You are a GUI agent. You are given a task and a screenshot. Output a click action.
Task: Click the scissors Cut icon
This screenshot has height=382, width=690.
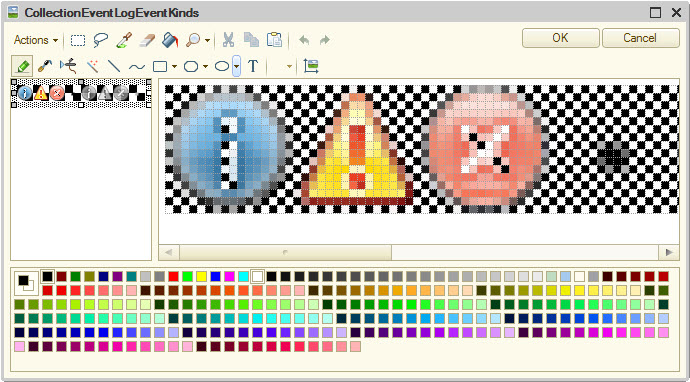228,40
